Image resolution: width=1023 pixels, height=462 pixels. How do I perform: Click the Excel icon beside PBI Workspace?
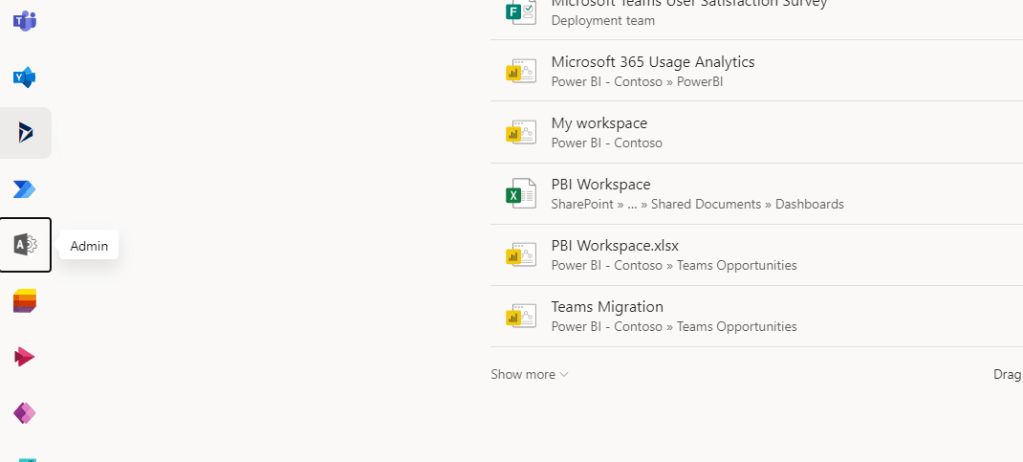(x=520, y=194)
